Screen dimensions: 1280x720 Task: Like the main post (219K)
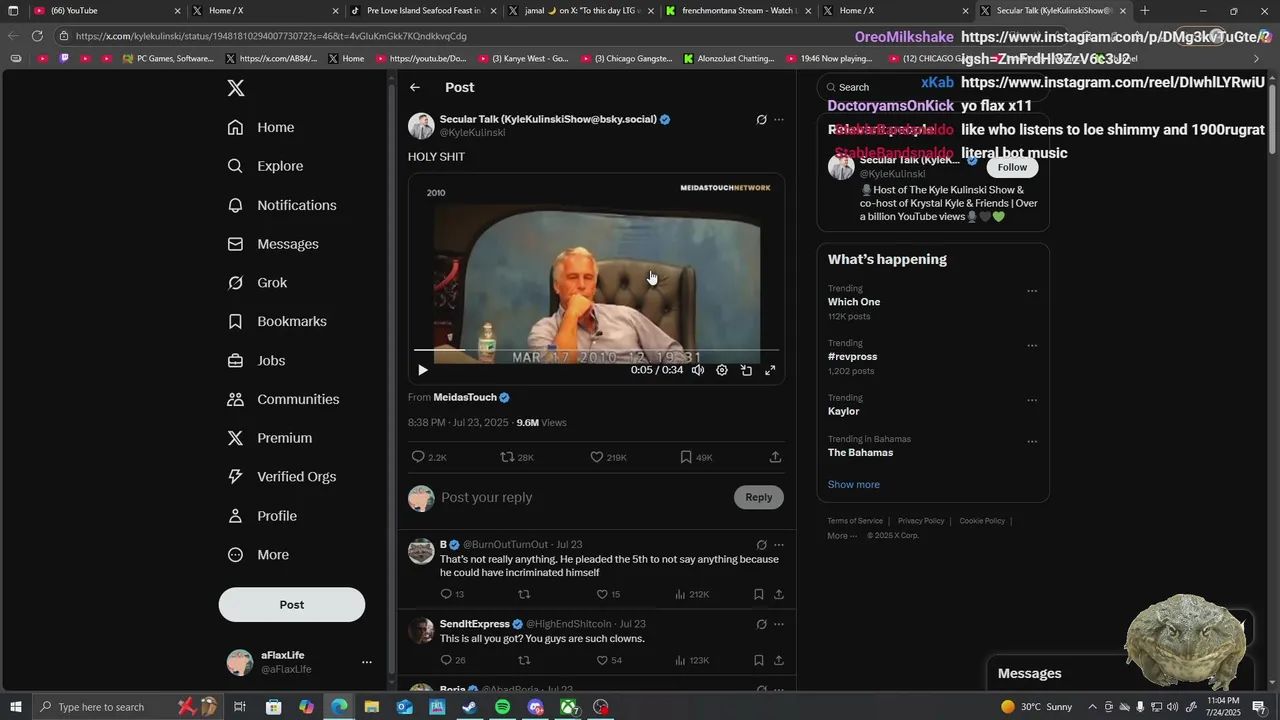[608, 457]
